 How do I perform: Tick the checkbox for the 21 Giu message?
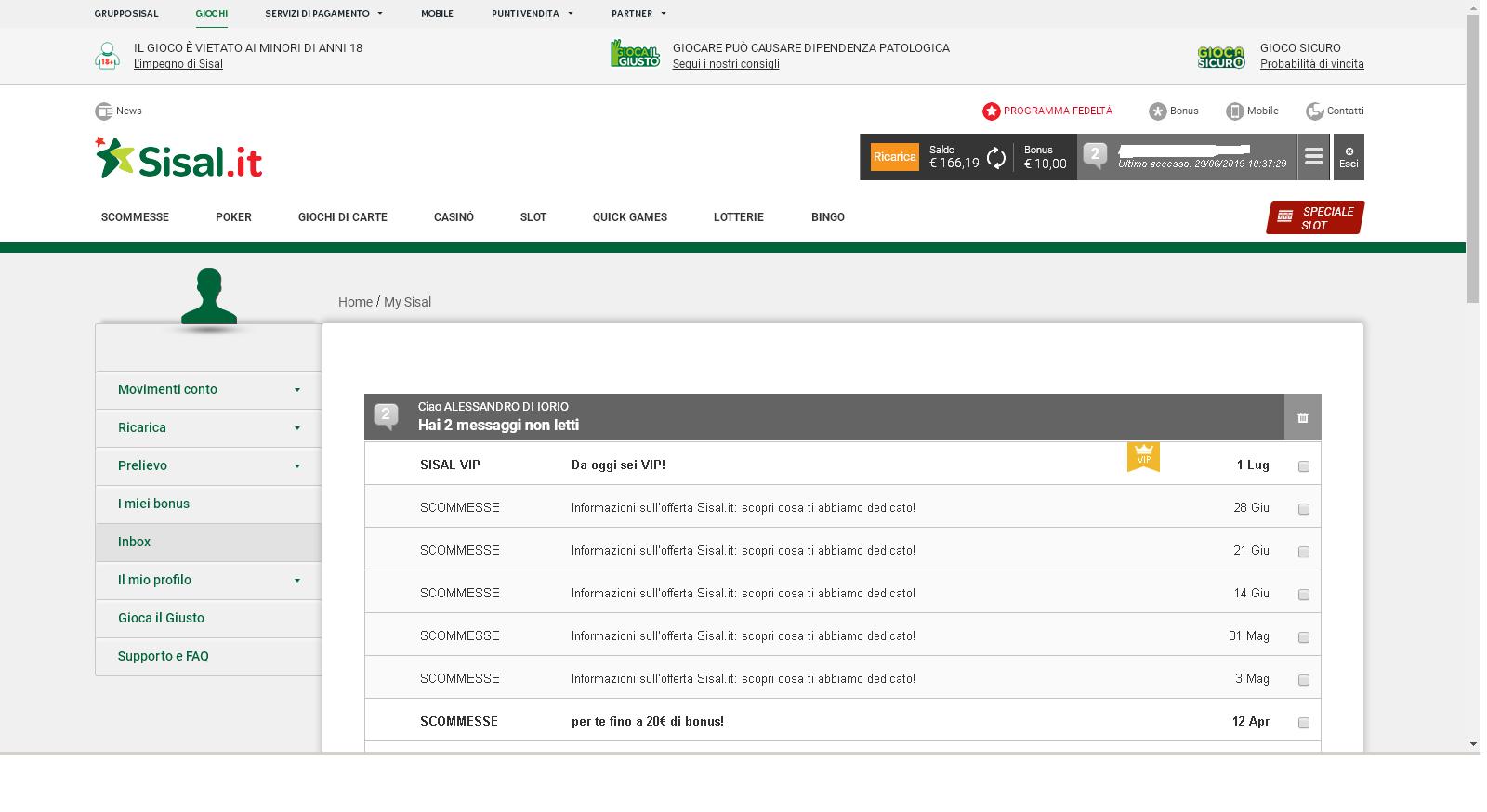point(1304,552)
